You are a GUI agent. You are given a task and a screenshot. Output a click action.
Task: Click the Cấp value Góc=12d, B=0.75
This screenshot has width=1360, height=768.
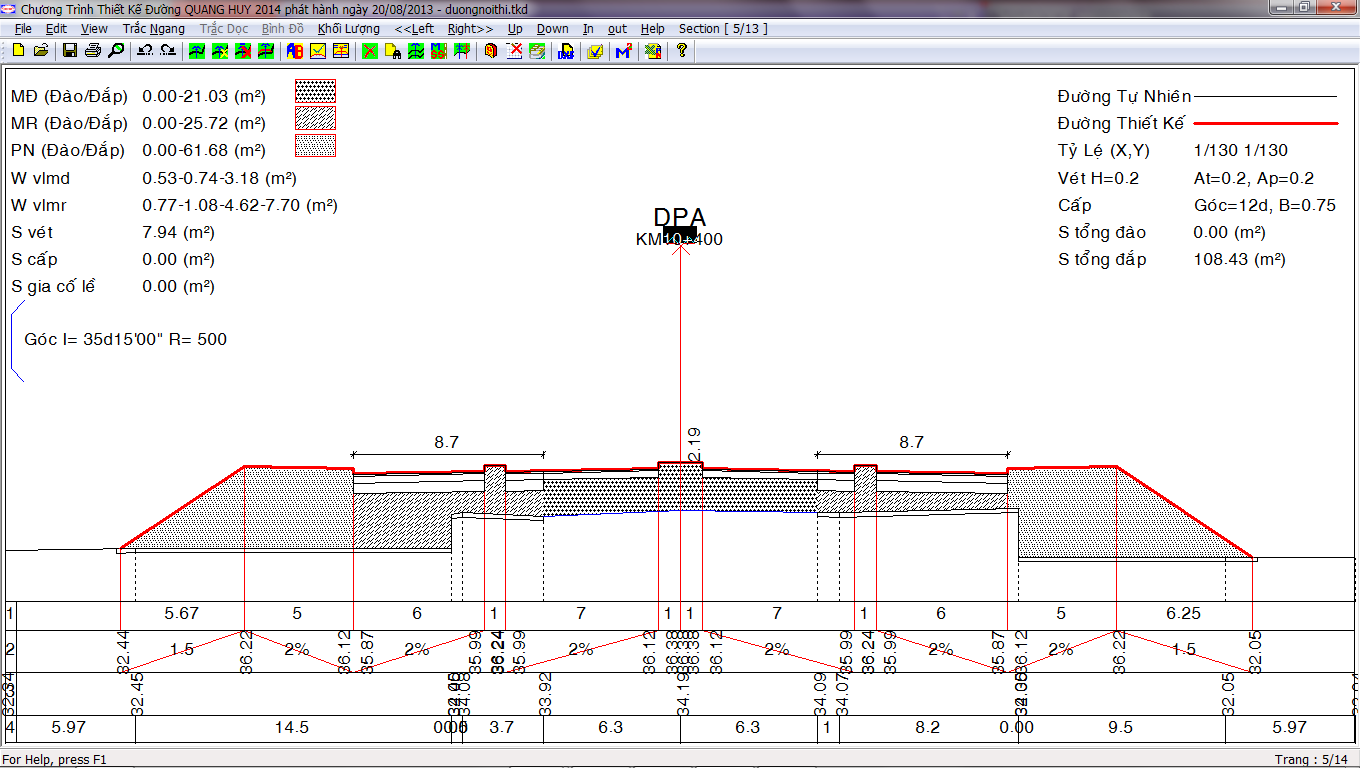[1265, 206]
